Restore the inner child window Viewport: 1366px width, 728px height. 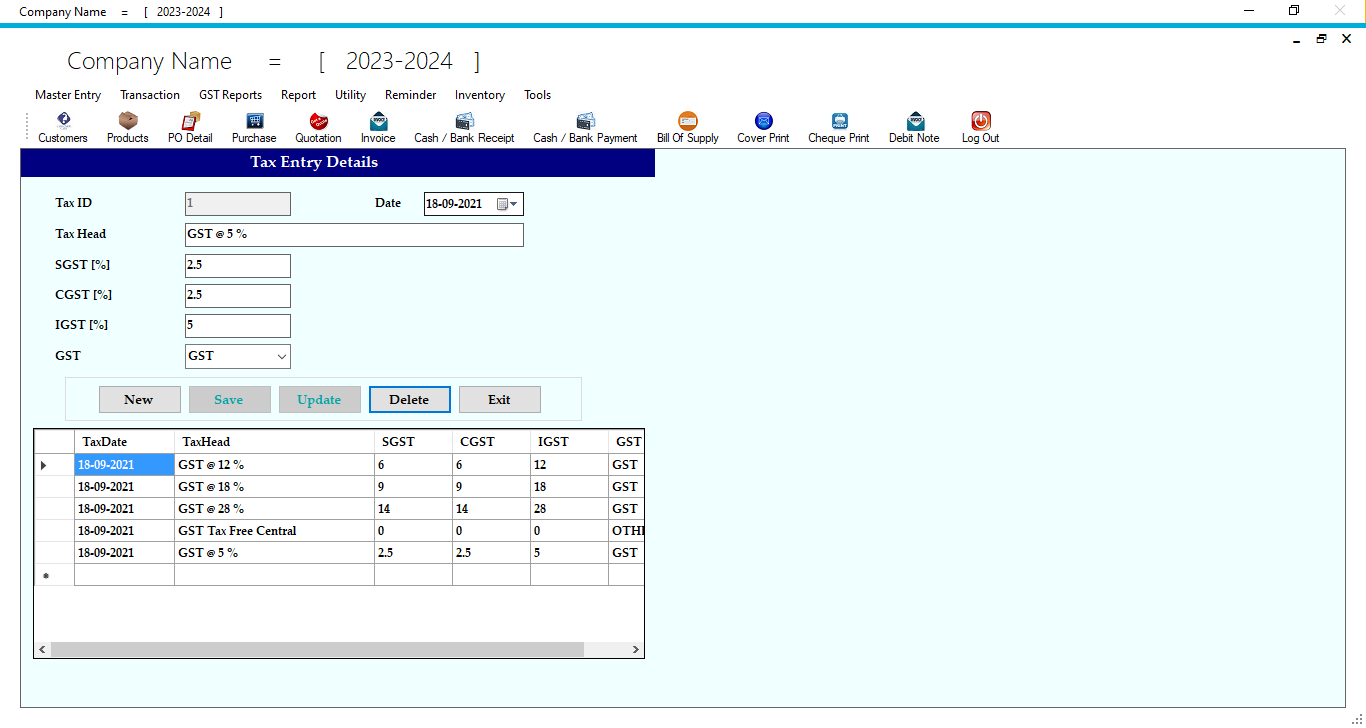point(1321,38)
